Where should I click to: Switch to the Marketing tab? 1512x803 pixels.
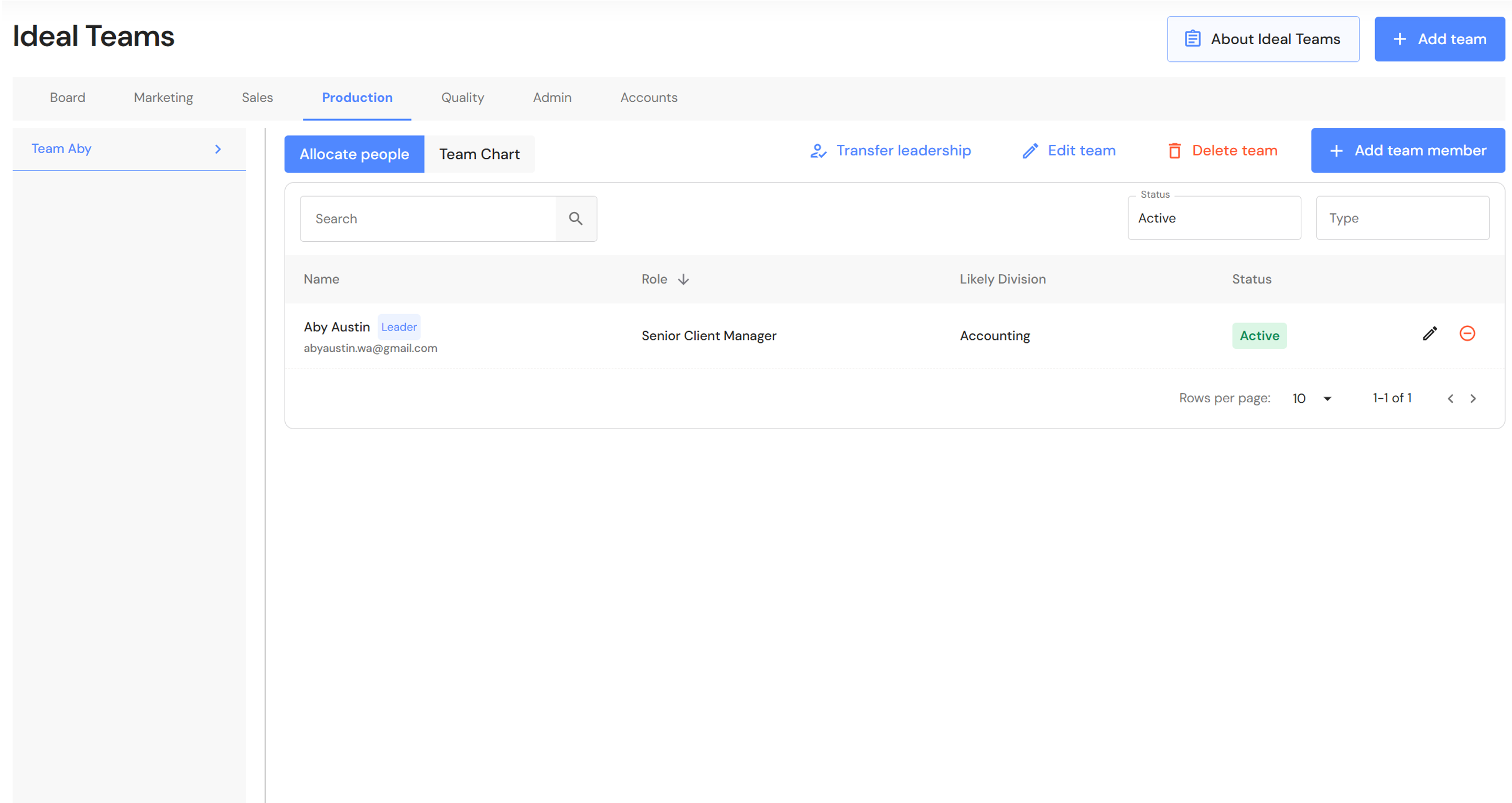tap(163, 98)
